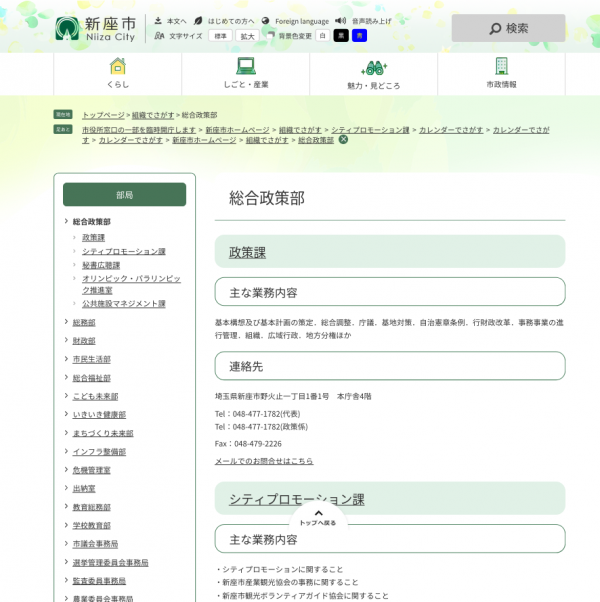Select blue background color swatch
The width and height of the screenshot is (600, 602).
tap(359, 36)
